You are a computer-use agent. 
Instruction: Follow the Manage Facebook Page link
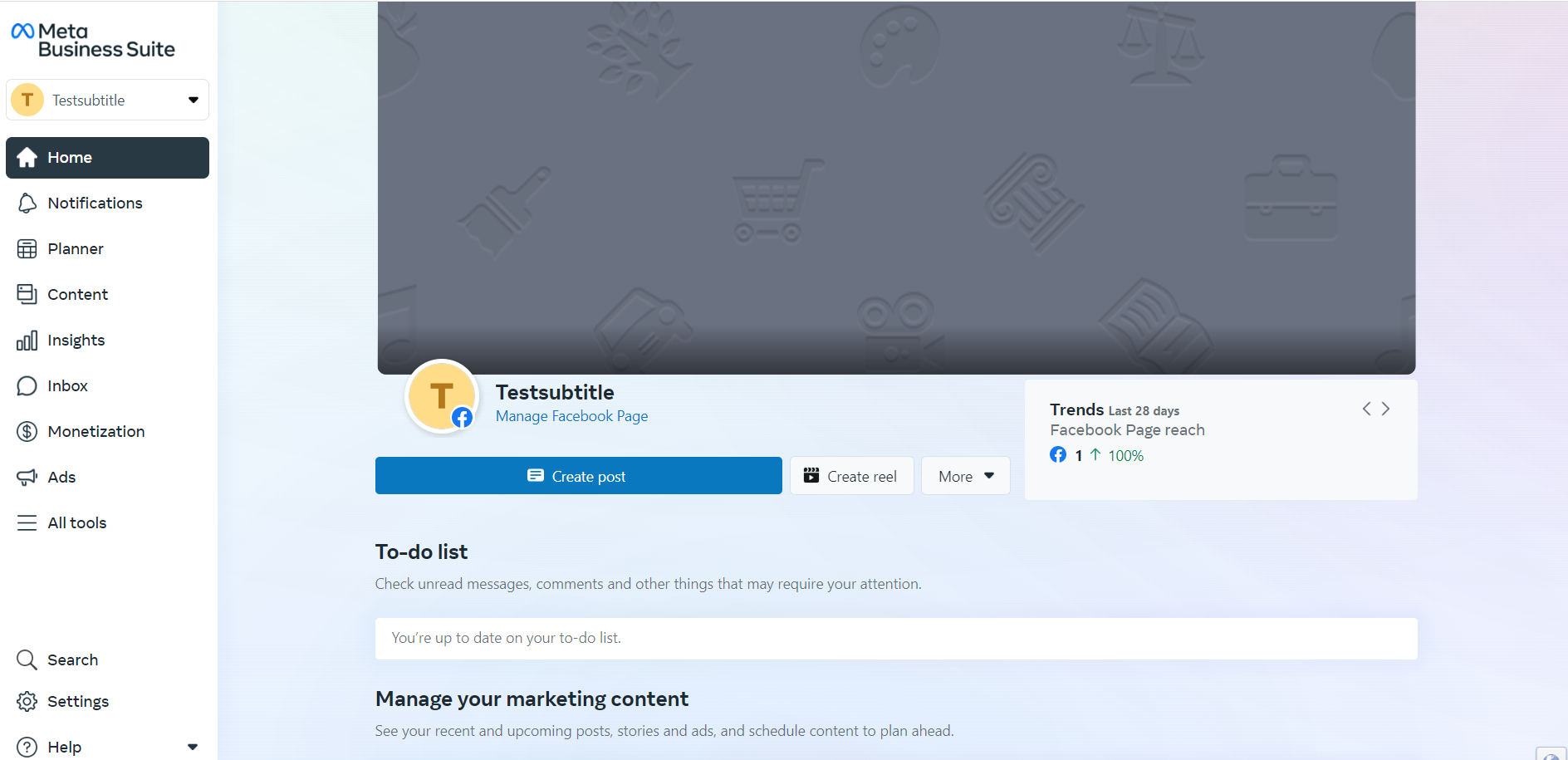[571, 416]
